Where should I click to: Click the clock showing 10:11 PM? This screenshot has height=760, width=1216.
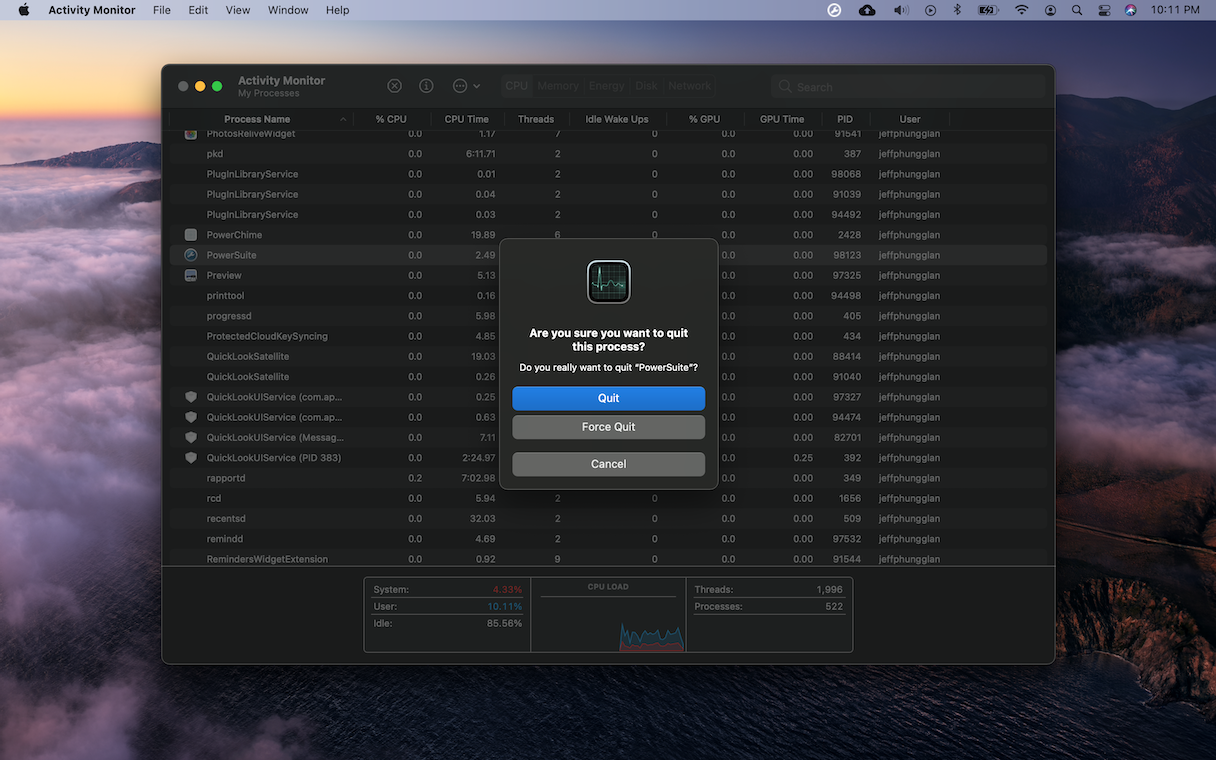1175,10
